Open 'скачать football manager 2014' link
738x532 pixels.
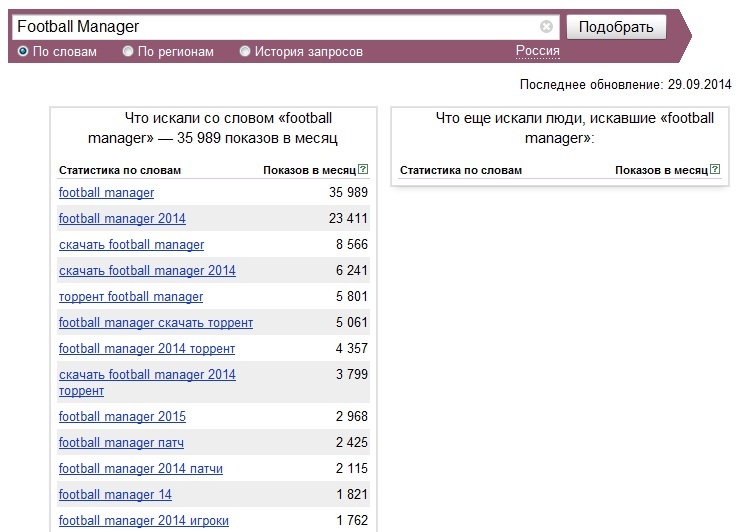(x=147, y=270)
